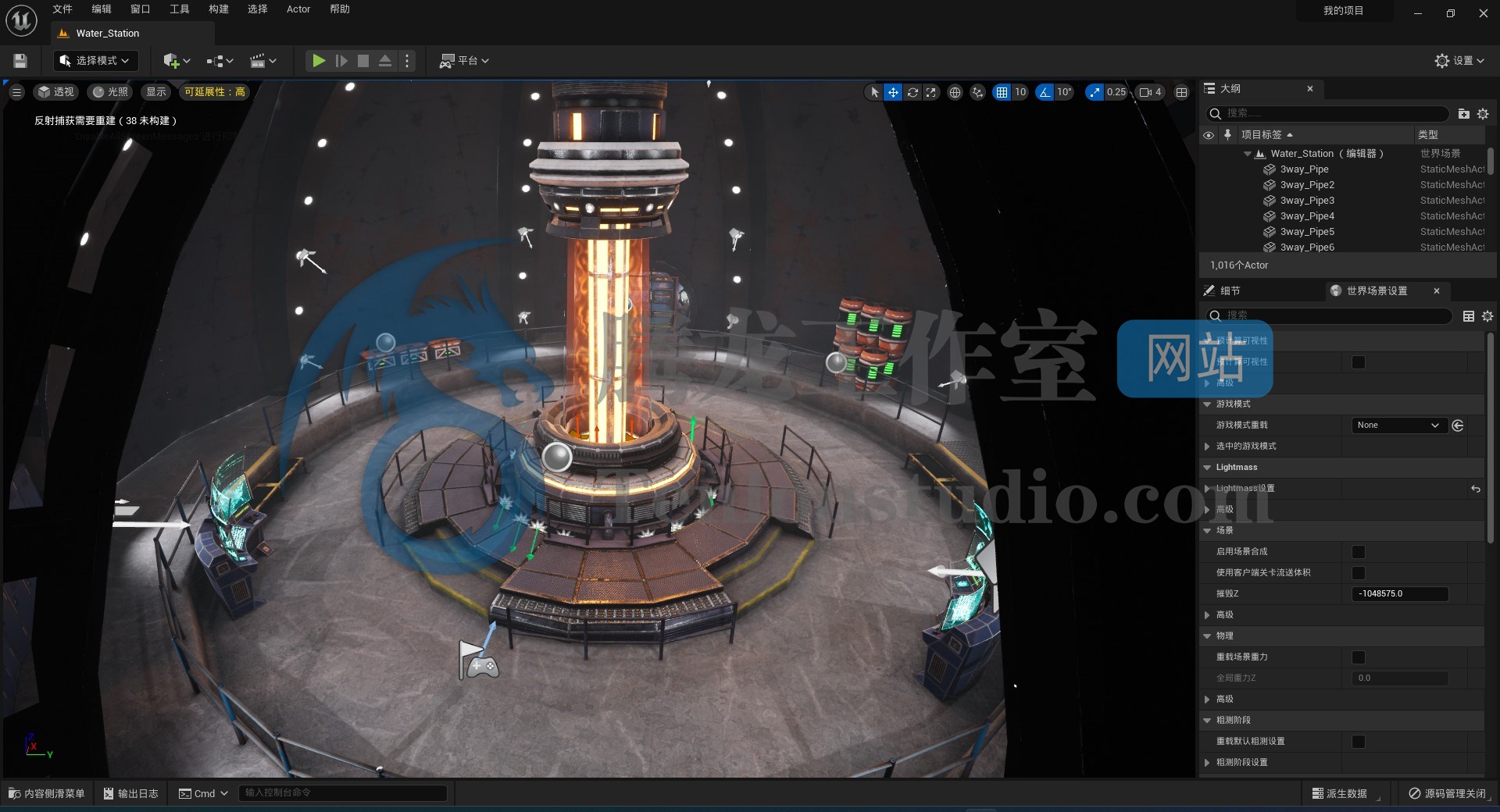Open the 帮助 menu
Screen dimensions: 1500x812
click(x=340, y=9)
